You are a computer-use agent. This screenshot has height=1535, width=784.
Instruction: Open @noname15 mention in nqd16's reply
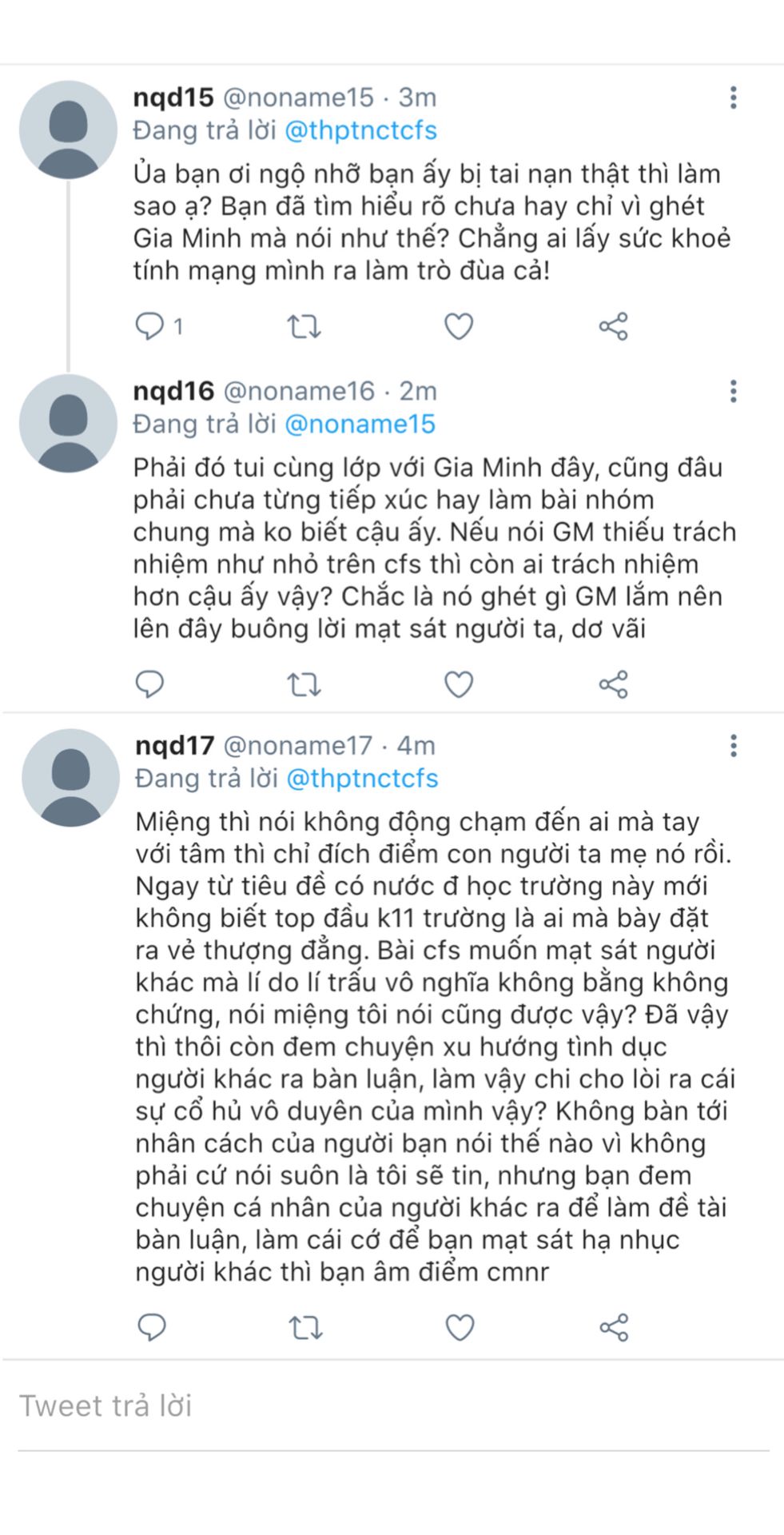click(x=360, y=424)
